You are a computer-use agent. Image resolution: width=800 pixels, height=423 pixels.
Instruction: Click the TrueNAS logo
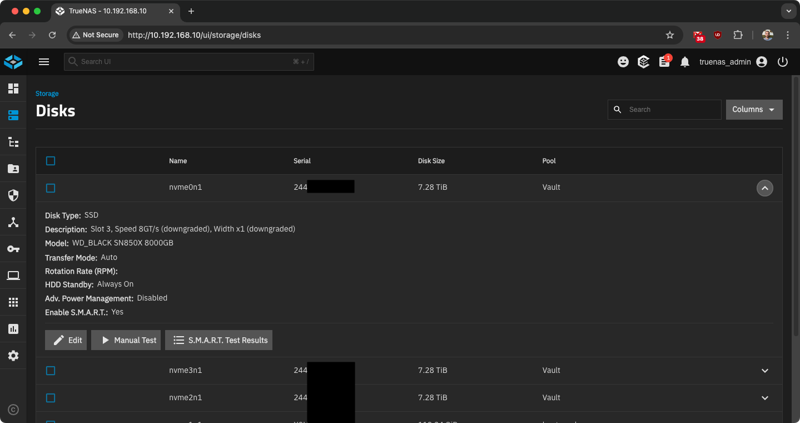13,62
